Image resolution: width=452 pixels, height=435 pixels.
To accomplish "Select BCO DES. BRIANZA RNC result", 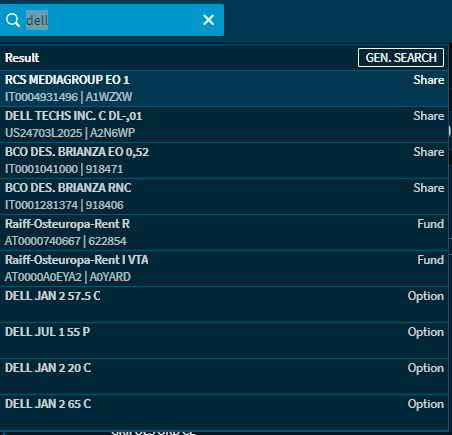I will click(x=224, y=196).
